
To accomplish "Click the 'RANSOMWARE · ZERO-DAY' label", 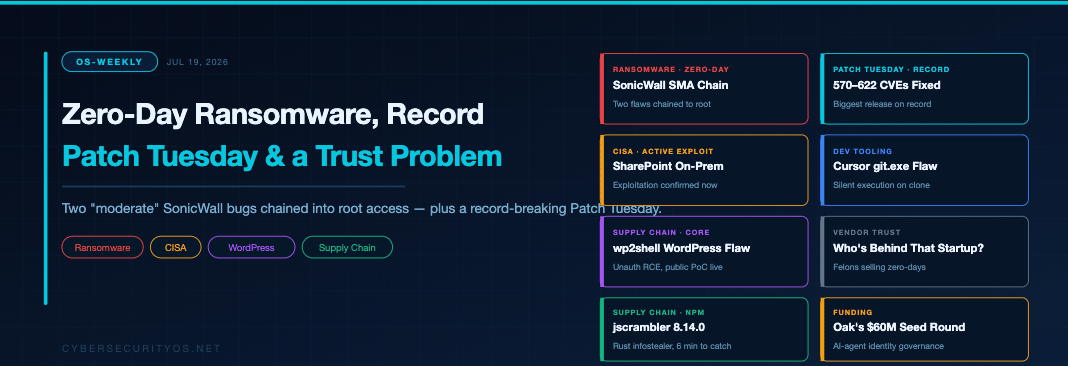I will (671, 70).
